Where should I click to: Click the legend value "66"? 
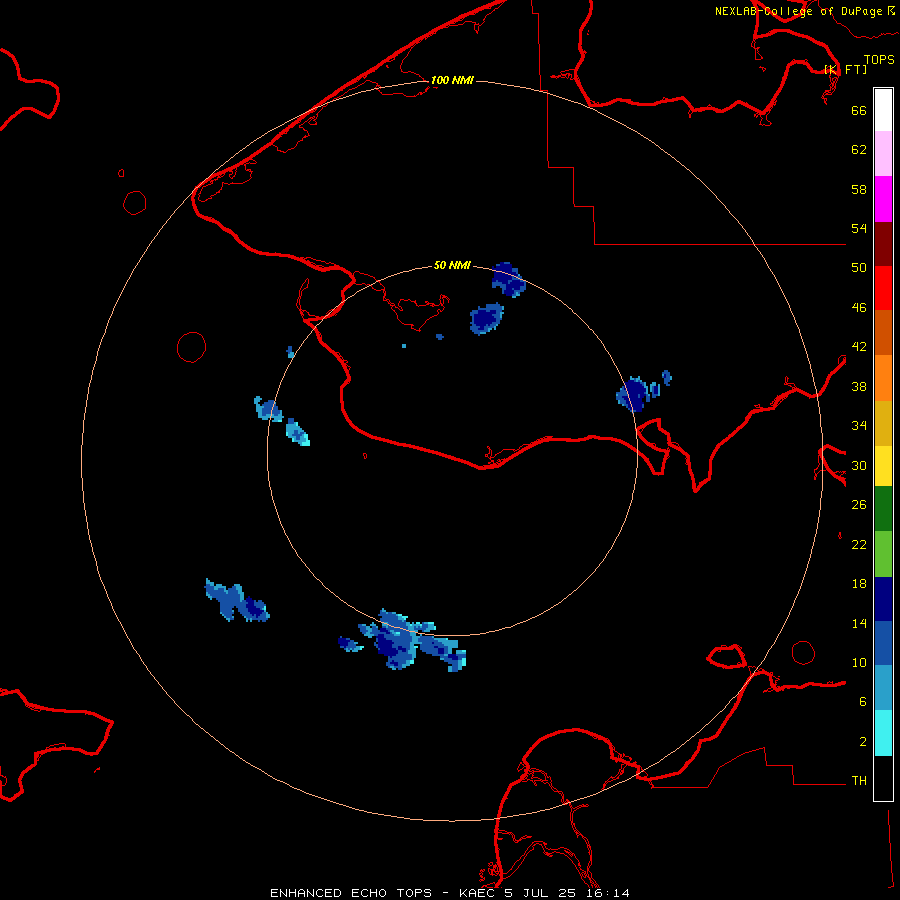coord(859,110)
